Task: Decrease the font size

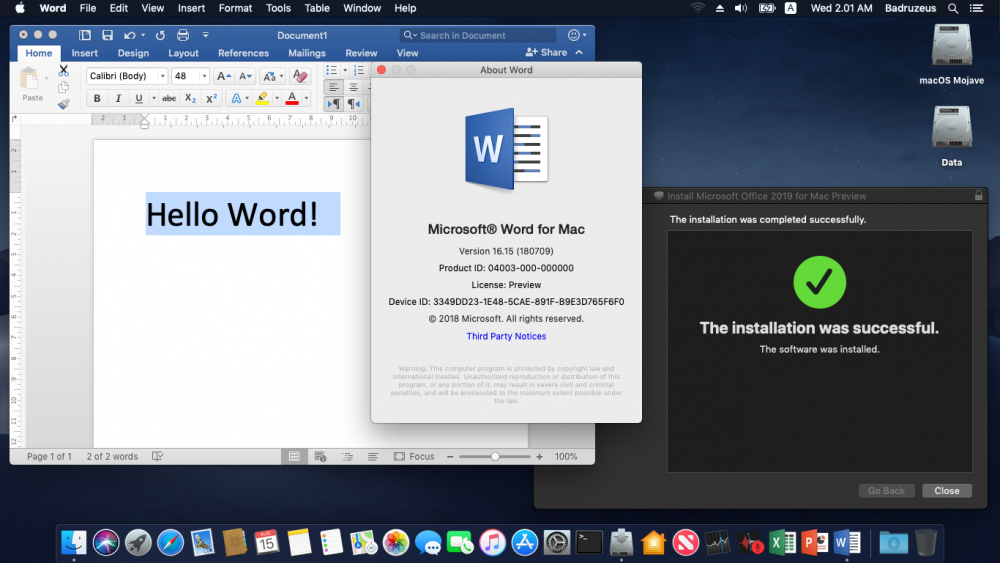Action: [x=245, y=76]
